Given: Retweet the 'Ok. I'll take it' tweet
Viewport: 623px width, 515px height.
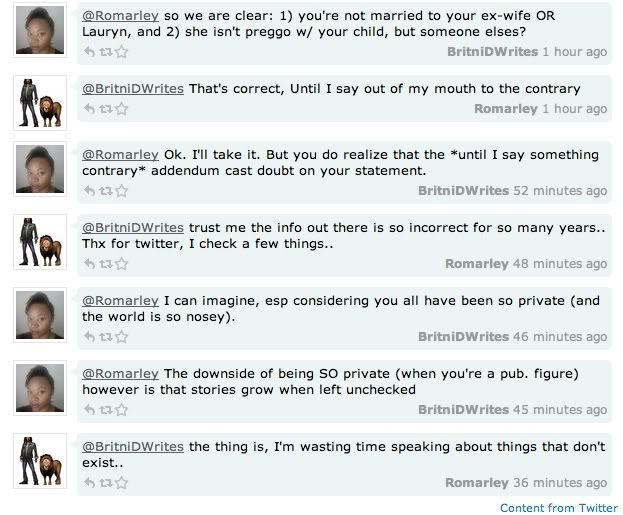Looking at the screenshot, I should coord(106,191).
